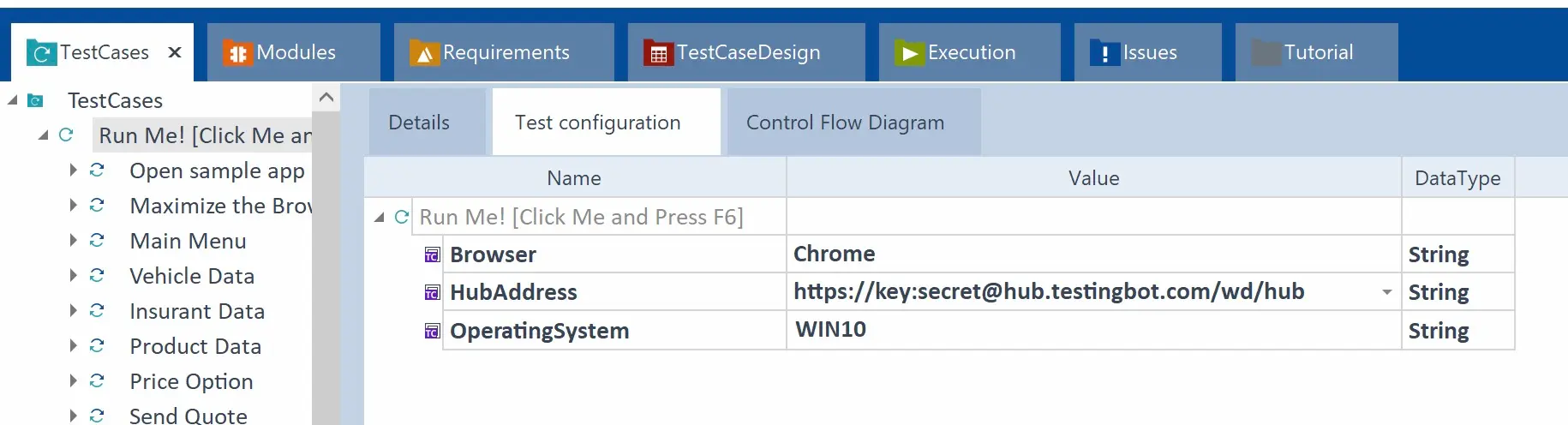Close the TestCases tab

[175, 52]
